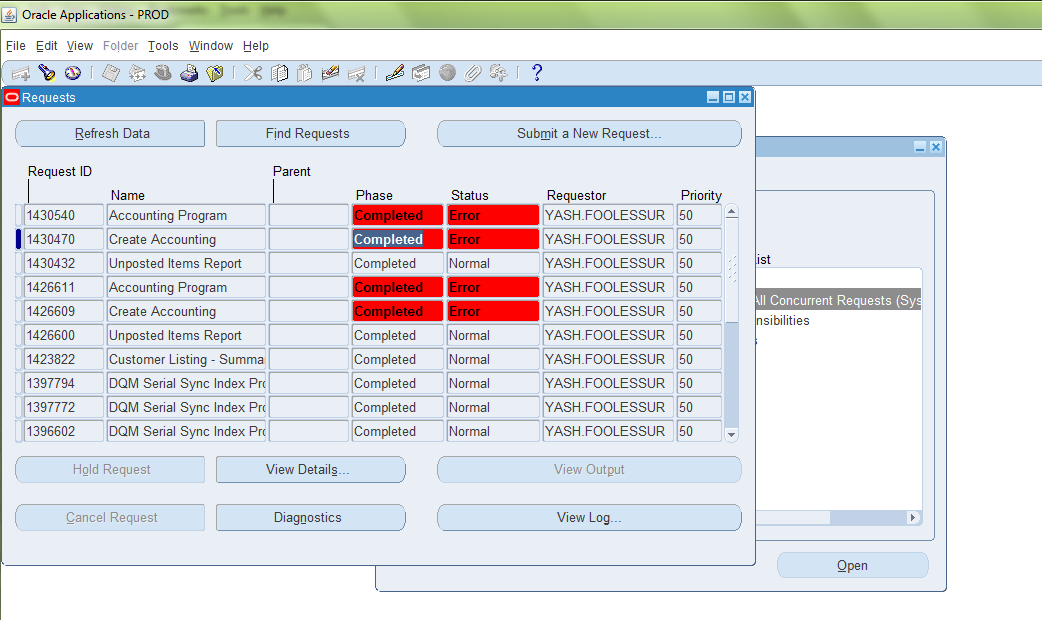Click the Find flashlight toolbar icon
This screenshot has width=1042, height=620.
[46, 73]
